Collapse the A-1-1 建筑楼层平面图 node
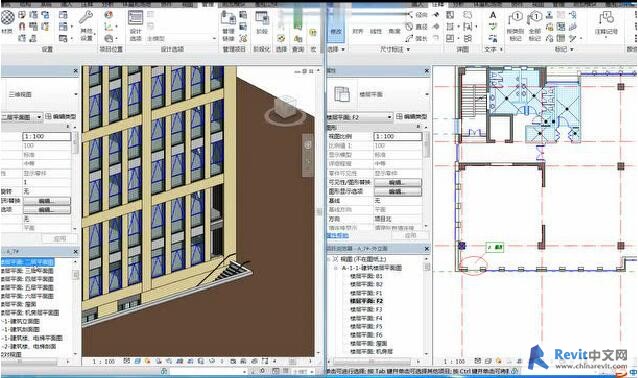This screenshot has height=378, width=638. coord(336,268)
